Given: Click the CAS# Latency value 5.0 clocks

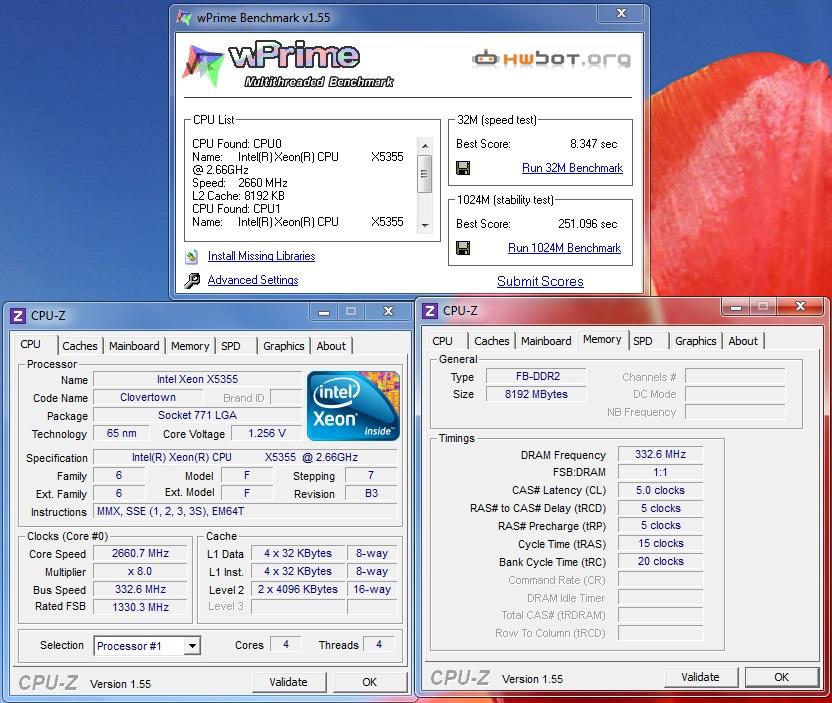Looking at the screenshot, I should click(x=661, y=490).
